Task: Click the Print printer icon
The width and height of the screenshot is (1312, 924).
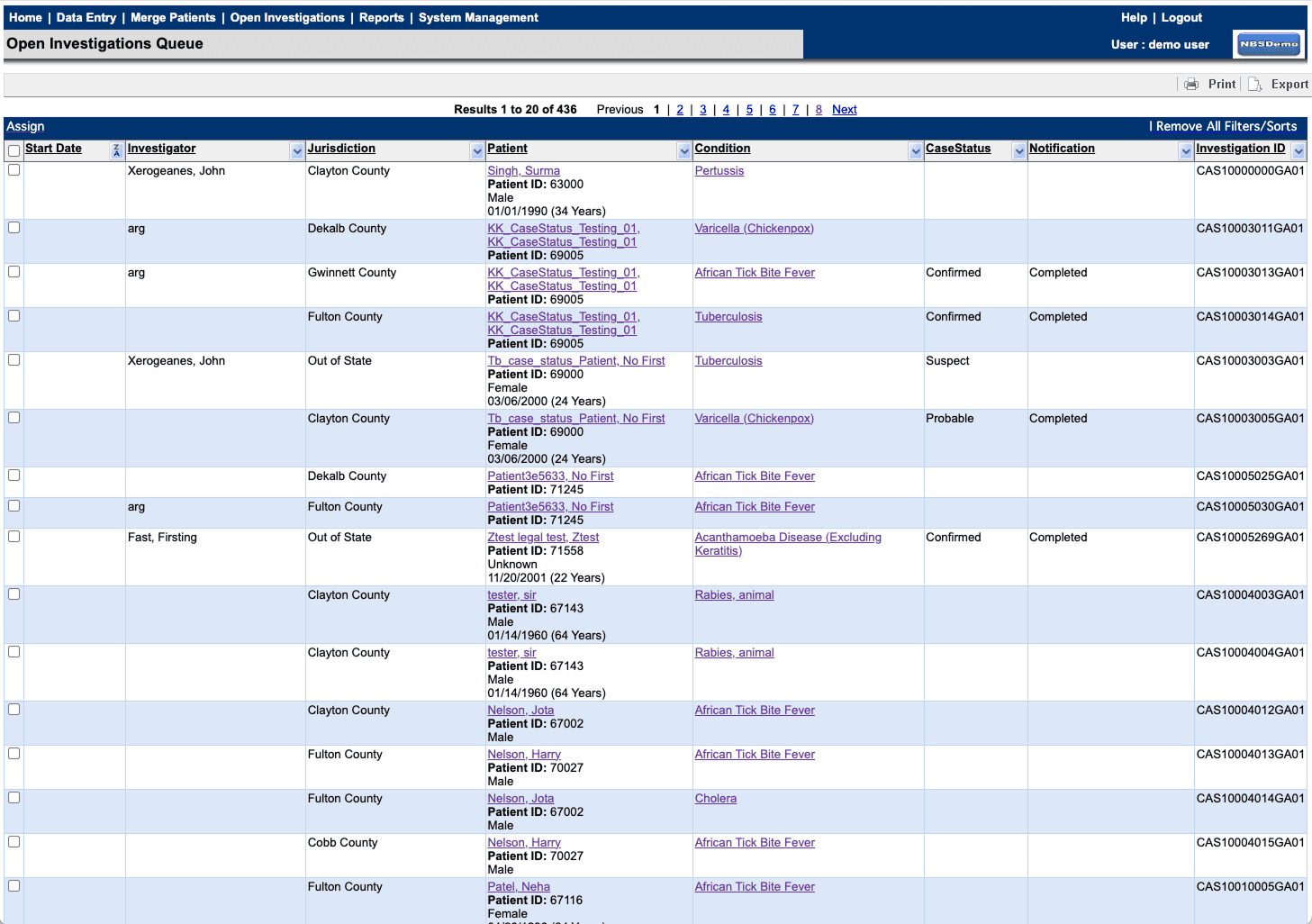Action: (x=1191, y=84)
